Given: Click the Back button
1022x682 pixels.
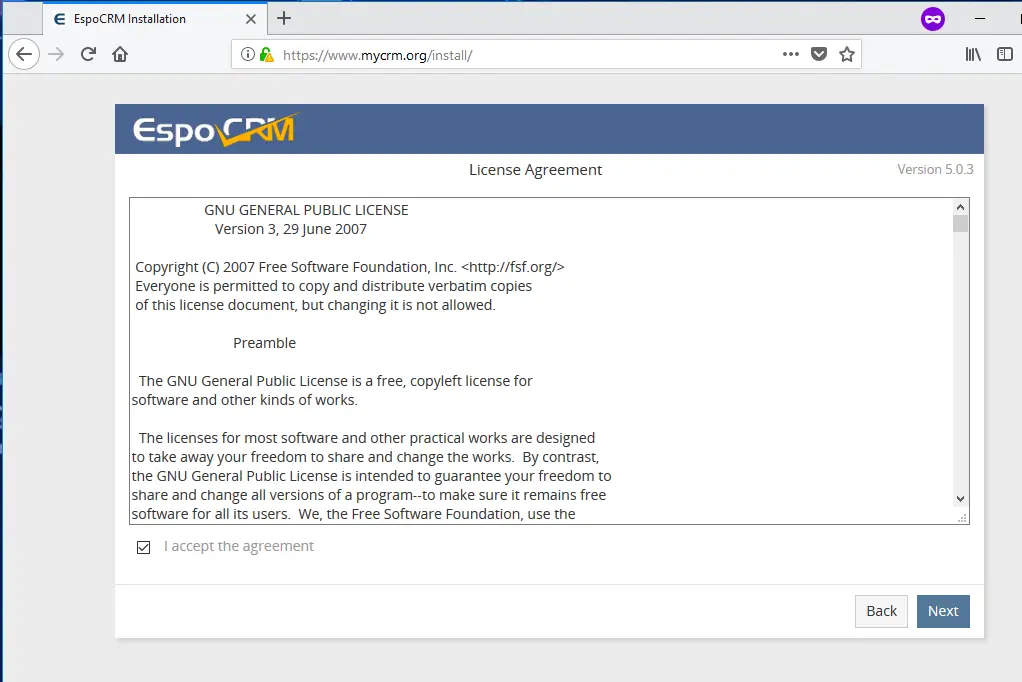Looking at the screenshot, I should click(881, 611).
